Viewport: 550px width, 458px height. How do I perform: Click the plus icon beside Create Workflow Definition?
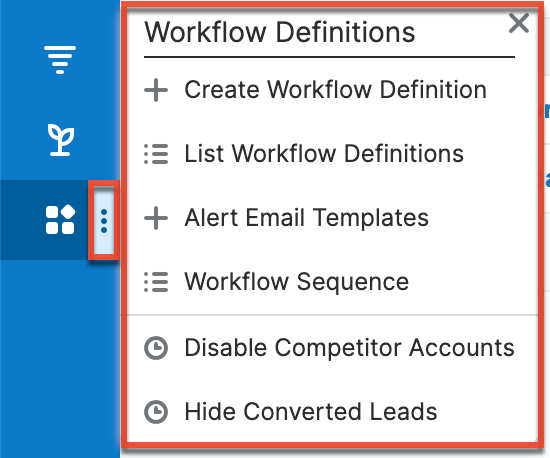[156, 90]
